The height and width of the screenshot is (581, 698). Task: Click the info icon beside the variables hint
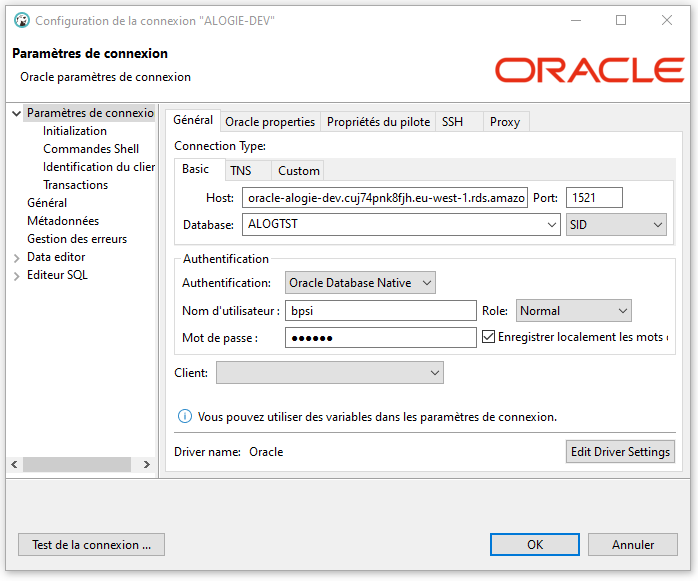(x=185, y=416)
